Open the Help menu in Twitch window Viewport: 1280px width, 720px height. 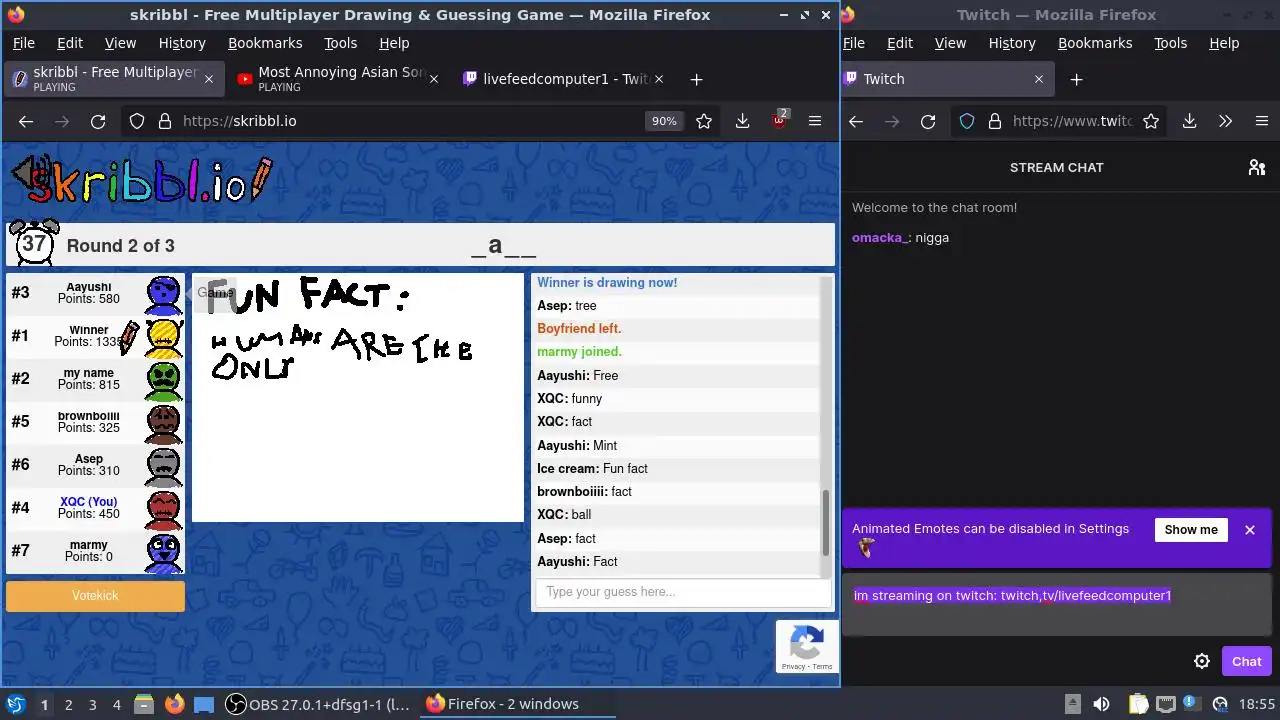[1224, 43]
